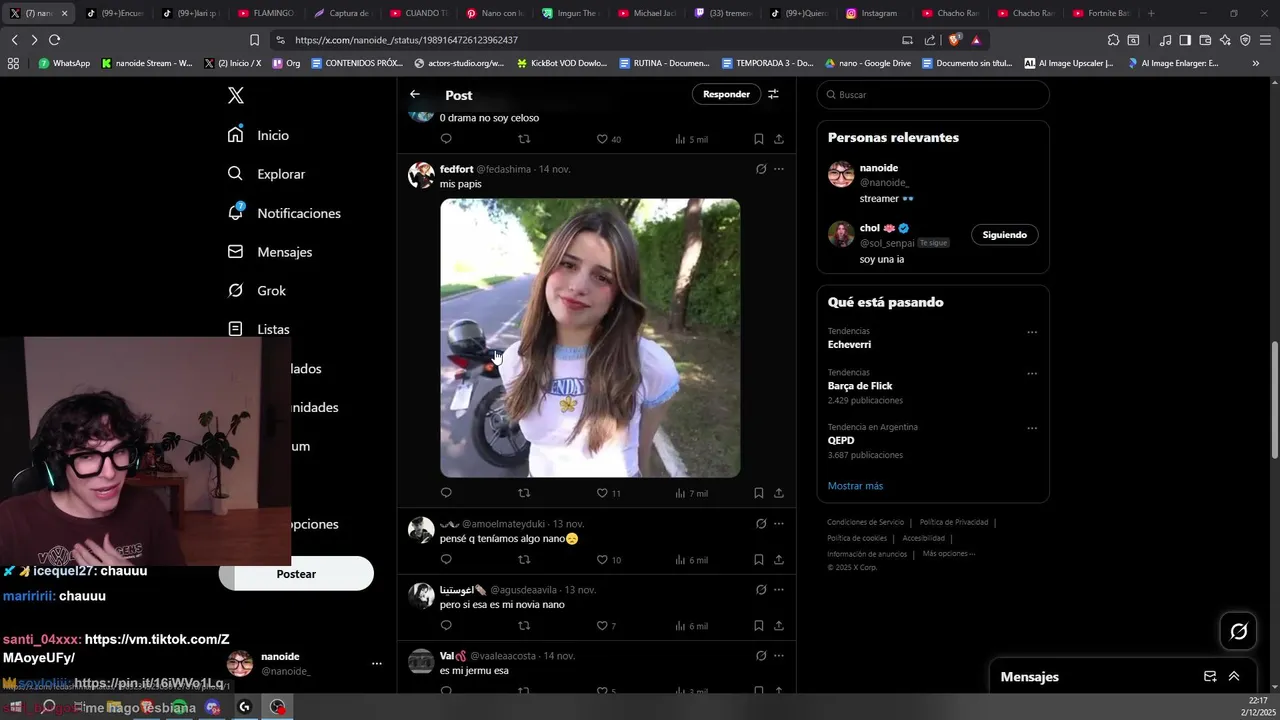Open the QEPD trend
Screen dimensions: 1280x720
tap(841, 440)
